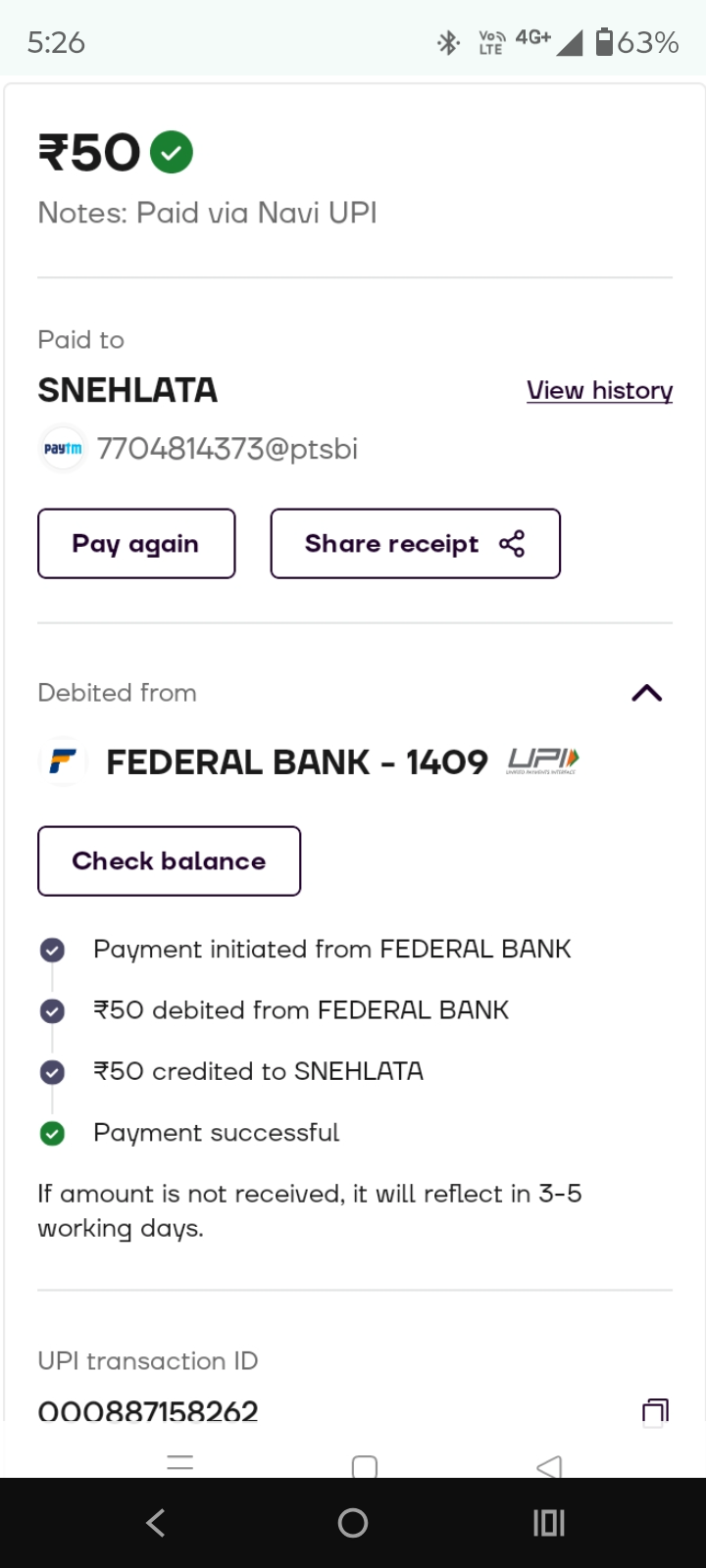Tap the ₹50 credited step checkmark
The image size is (706, 1568).
52,1072
